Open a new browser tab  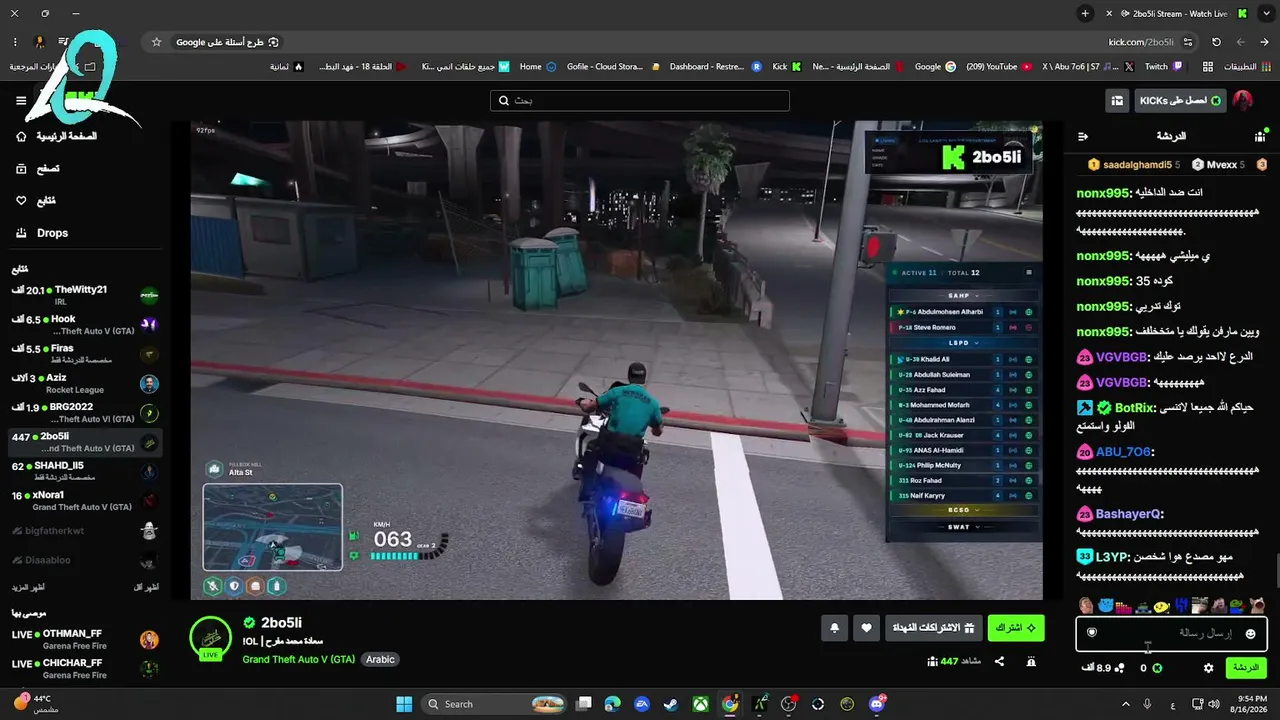pos(1085,14)
